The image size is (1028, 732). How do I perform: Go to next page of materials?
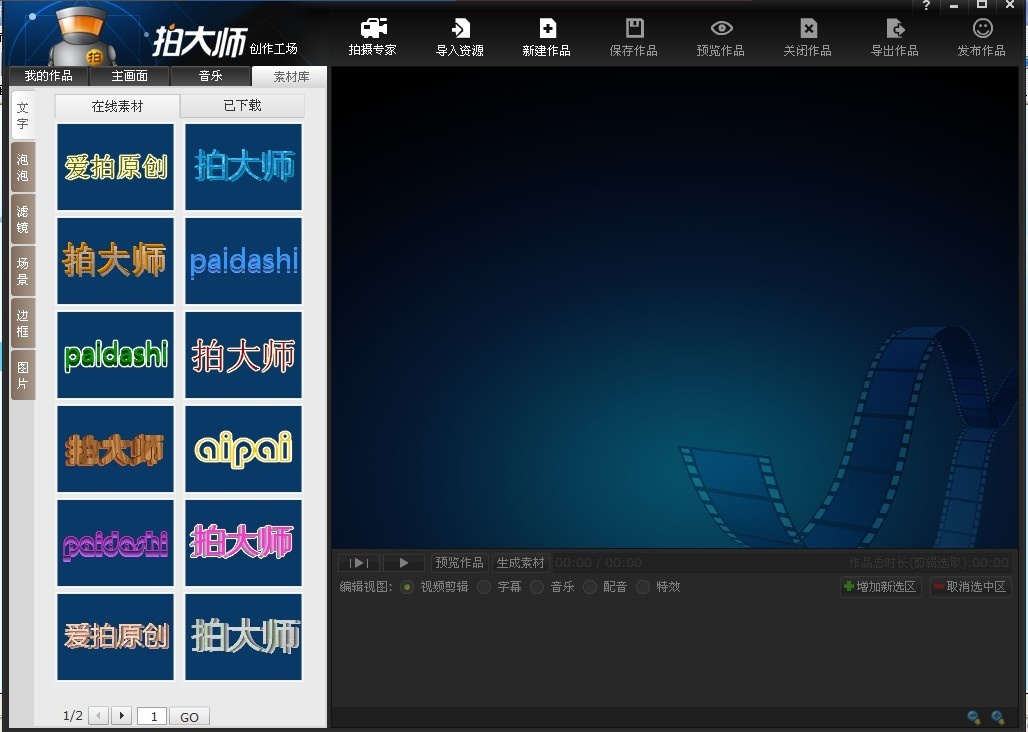[122, 716]
